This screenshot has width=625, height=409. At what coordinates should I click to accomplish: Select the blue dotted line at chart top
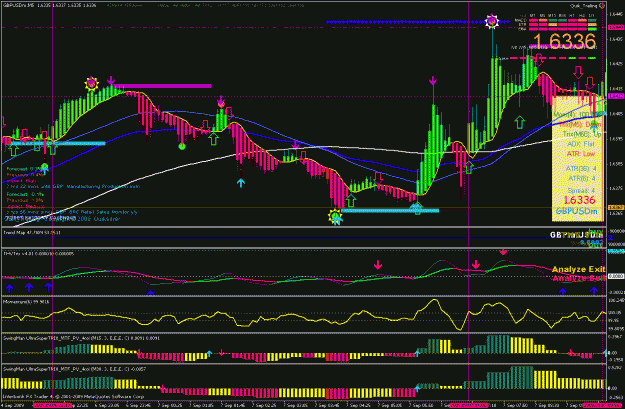coord(417,22)
